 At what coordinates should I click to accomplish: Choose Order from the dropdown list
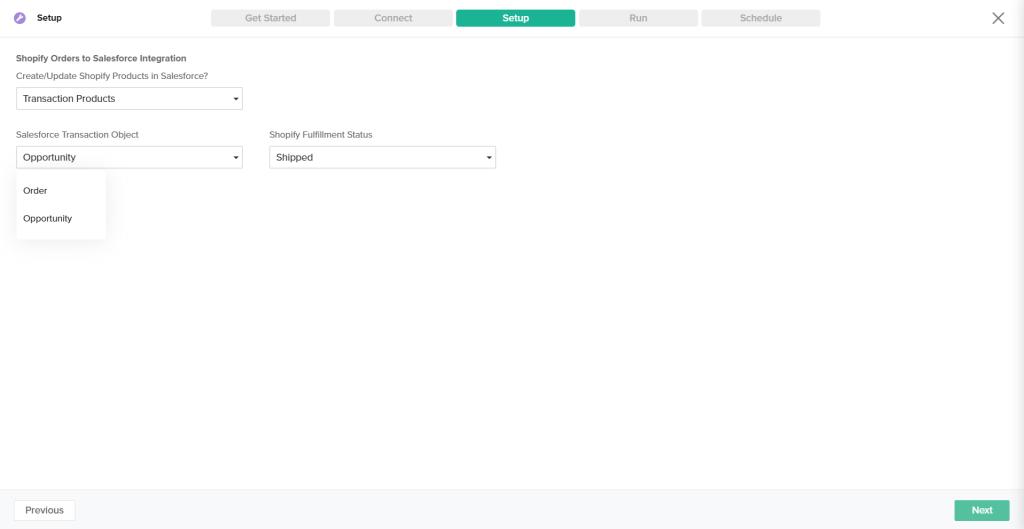61,191
